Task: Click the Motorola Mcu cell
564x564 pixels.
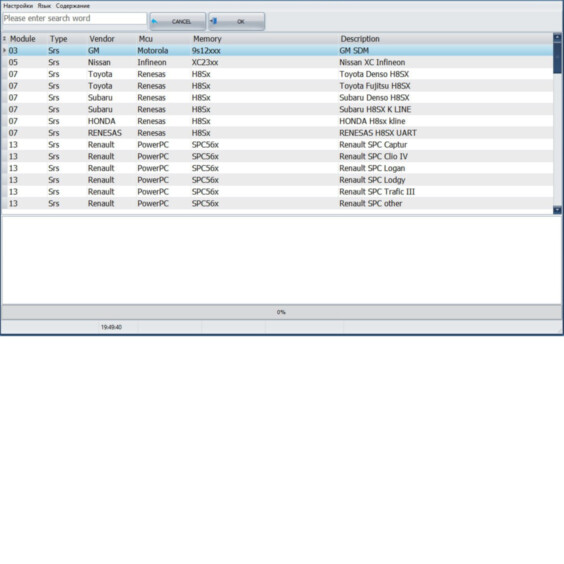Action: 153,51
